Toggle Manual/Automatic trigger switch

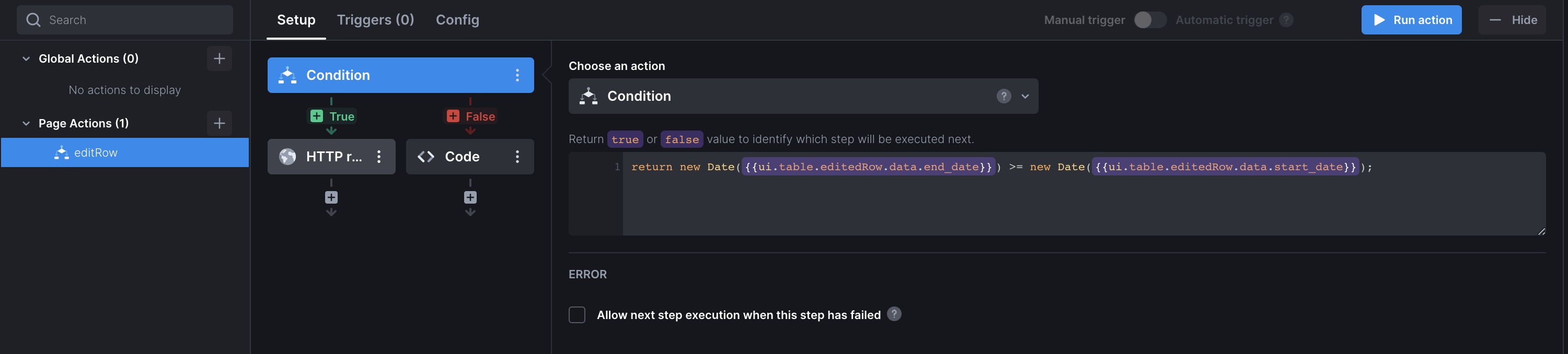[1150, 20]
